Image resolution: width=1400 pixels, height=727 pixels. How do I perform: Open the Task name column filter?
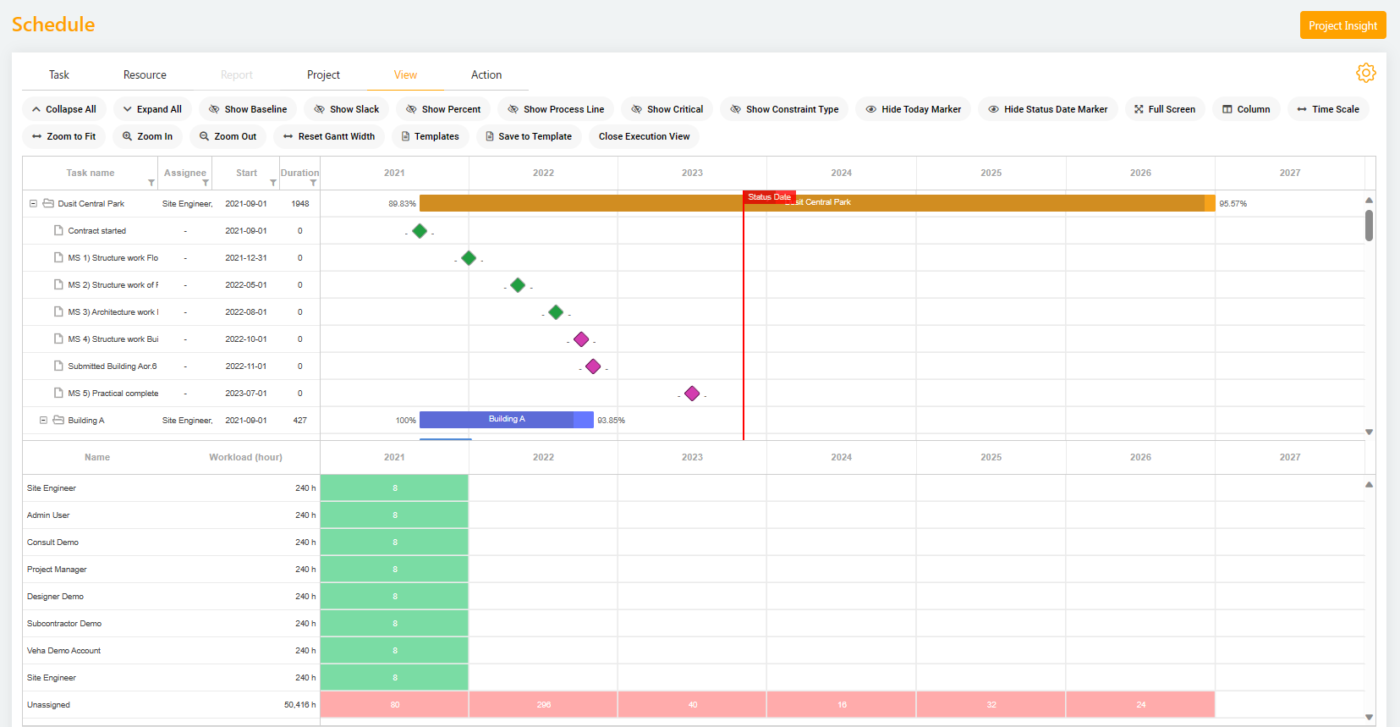click(151, 183)
